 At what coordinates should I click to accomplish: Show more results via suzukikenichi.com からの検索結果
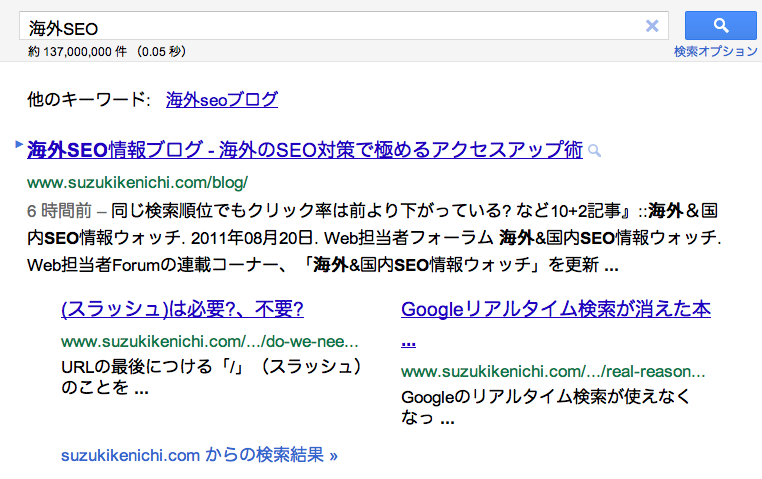click(199, 455)
